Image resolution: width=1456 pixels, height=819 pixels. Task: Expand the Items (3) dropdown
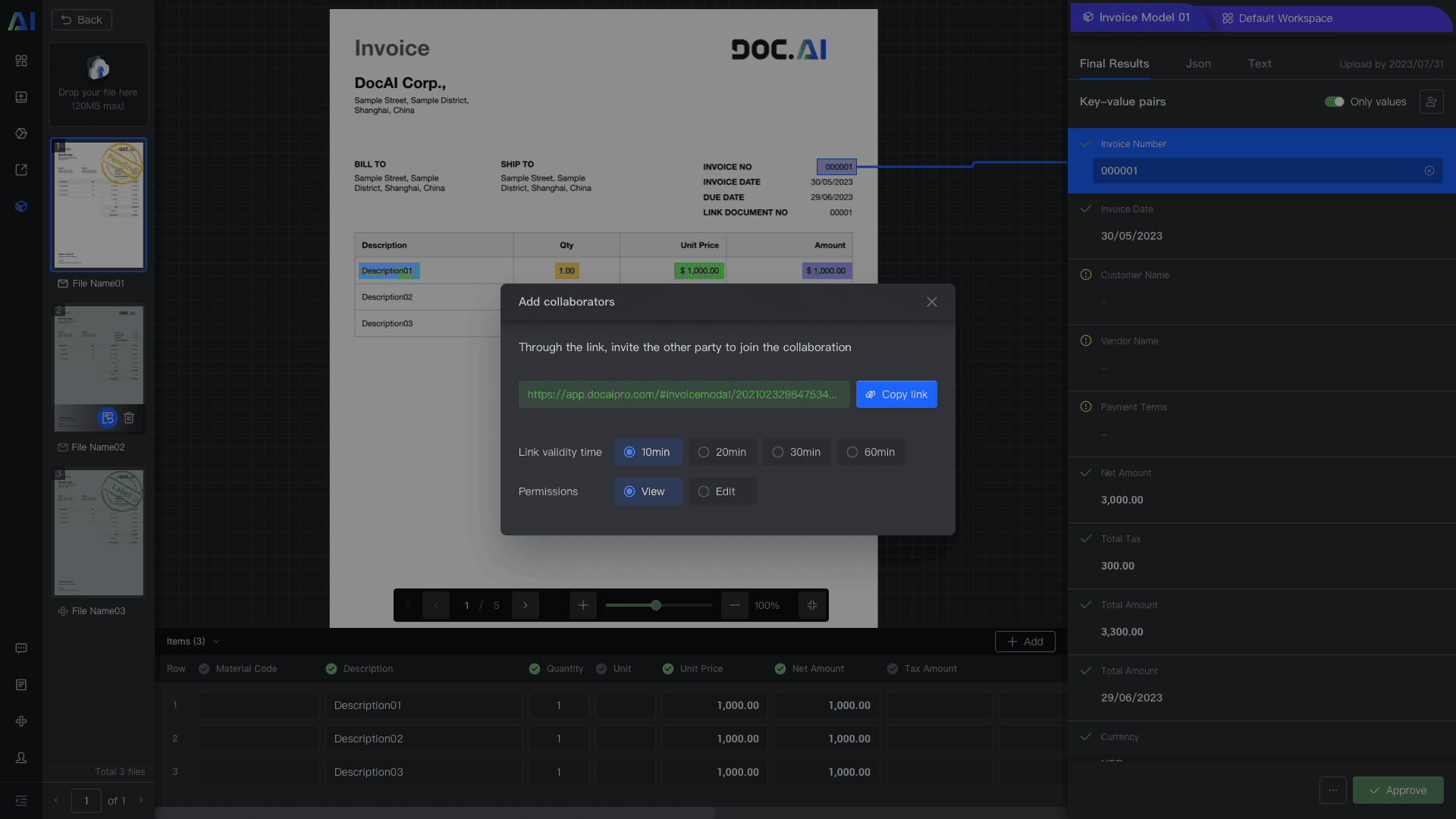(215, 642)
